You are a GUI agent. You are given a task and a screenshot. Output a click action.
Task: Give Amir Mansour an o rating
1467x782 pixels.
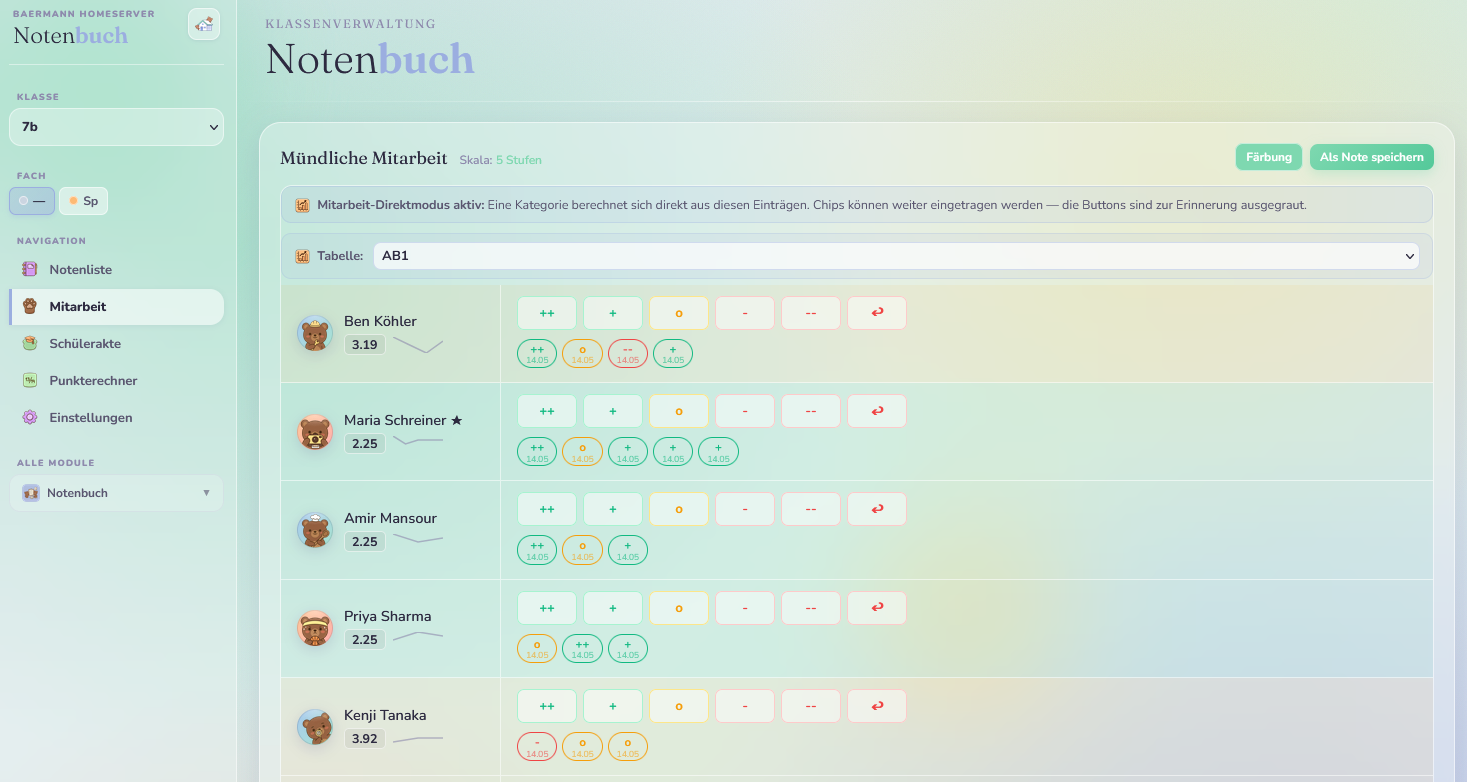[x=679, y=509]
